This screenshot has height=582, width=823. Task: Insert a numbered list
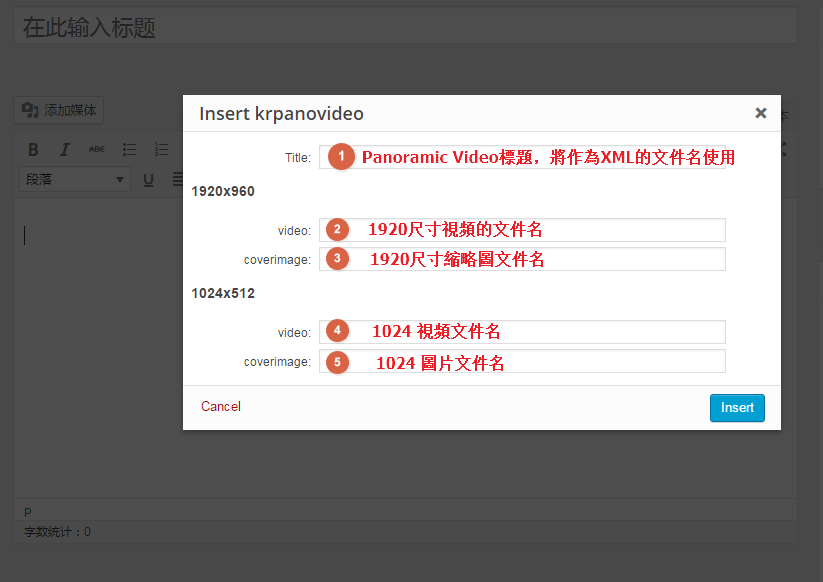coord(161,150)
